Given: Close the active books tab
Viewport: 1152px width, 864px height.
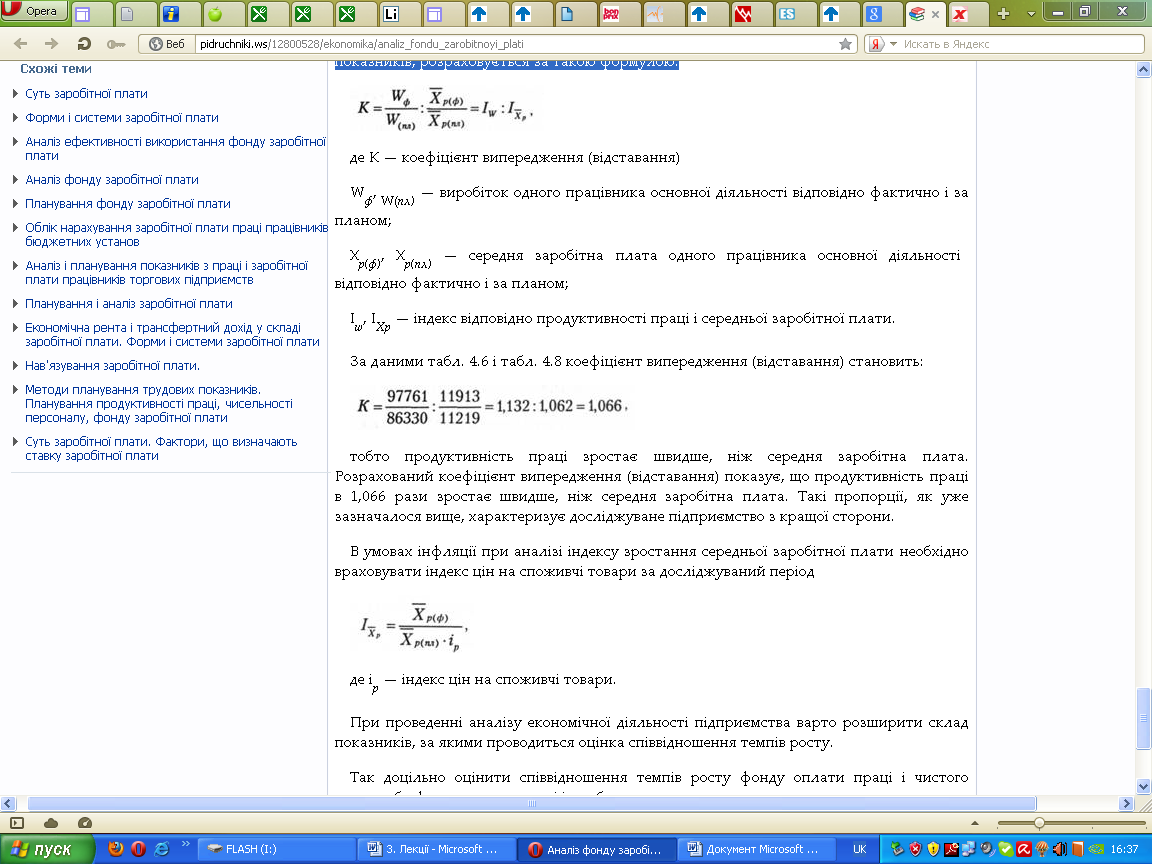Looking at the screenshot, I should tap(935, 14).
